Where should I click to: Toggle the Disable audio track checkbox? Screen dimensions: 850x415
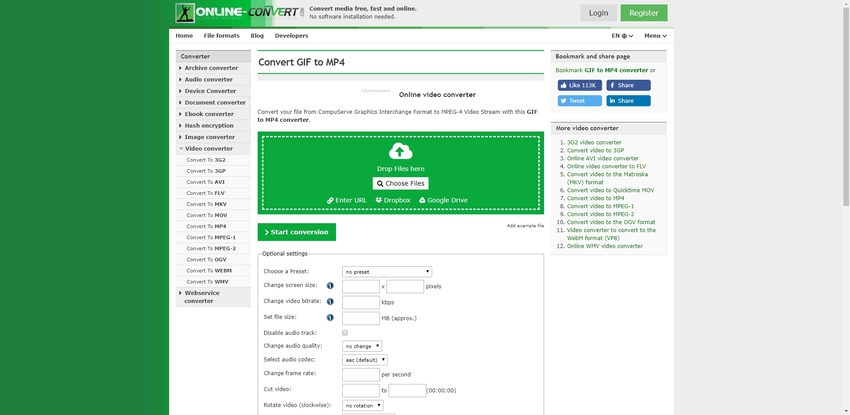coord(345,332)
